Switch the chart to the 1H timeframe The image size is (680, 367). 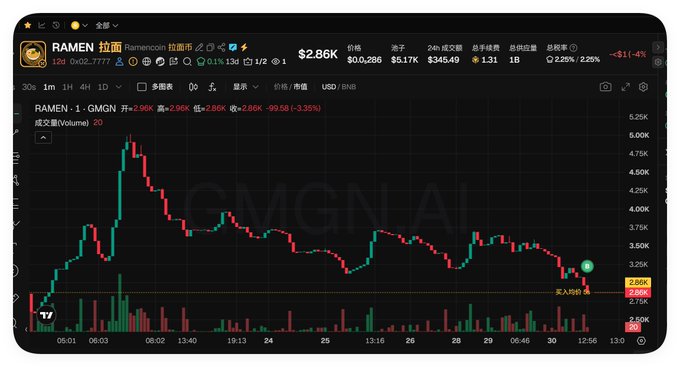[67, 87]
